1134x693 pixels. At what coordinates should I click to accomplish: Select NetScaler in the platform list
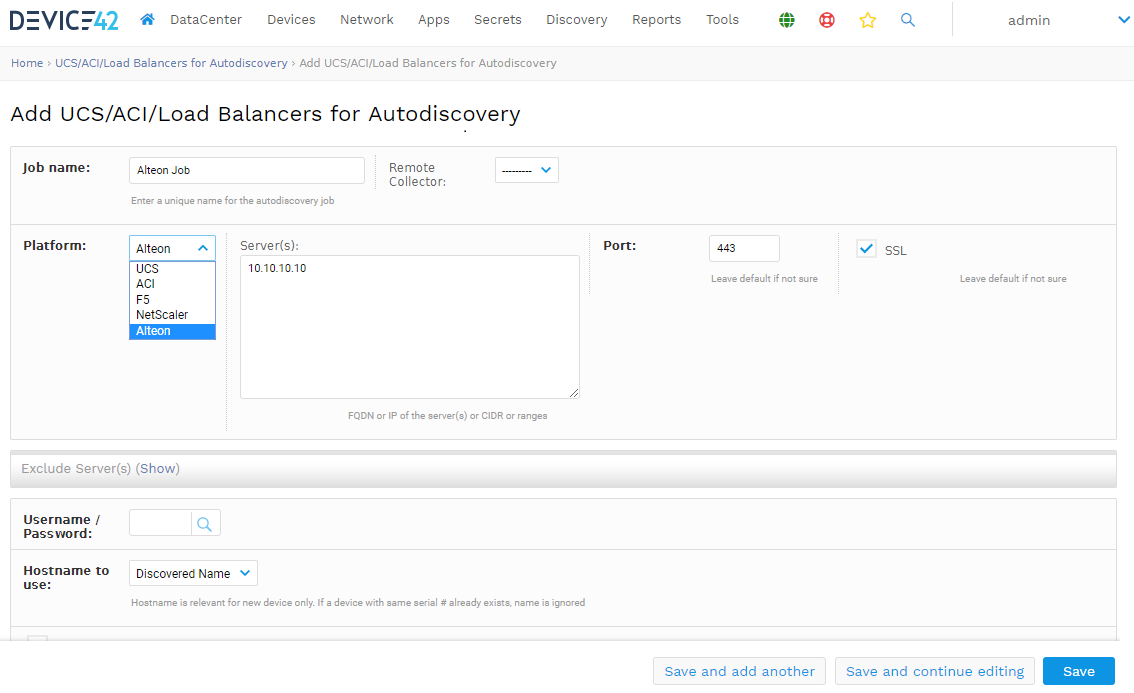pos(162,314)
